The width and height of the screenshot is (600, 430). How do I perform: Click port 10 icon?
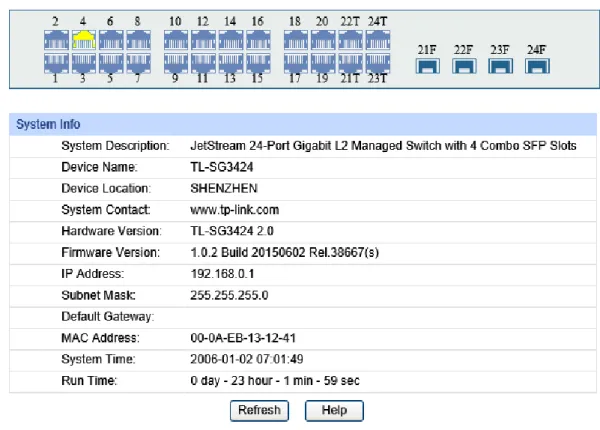[176, 40]
